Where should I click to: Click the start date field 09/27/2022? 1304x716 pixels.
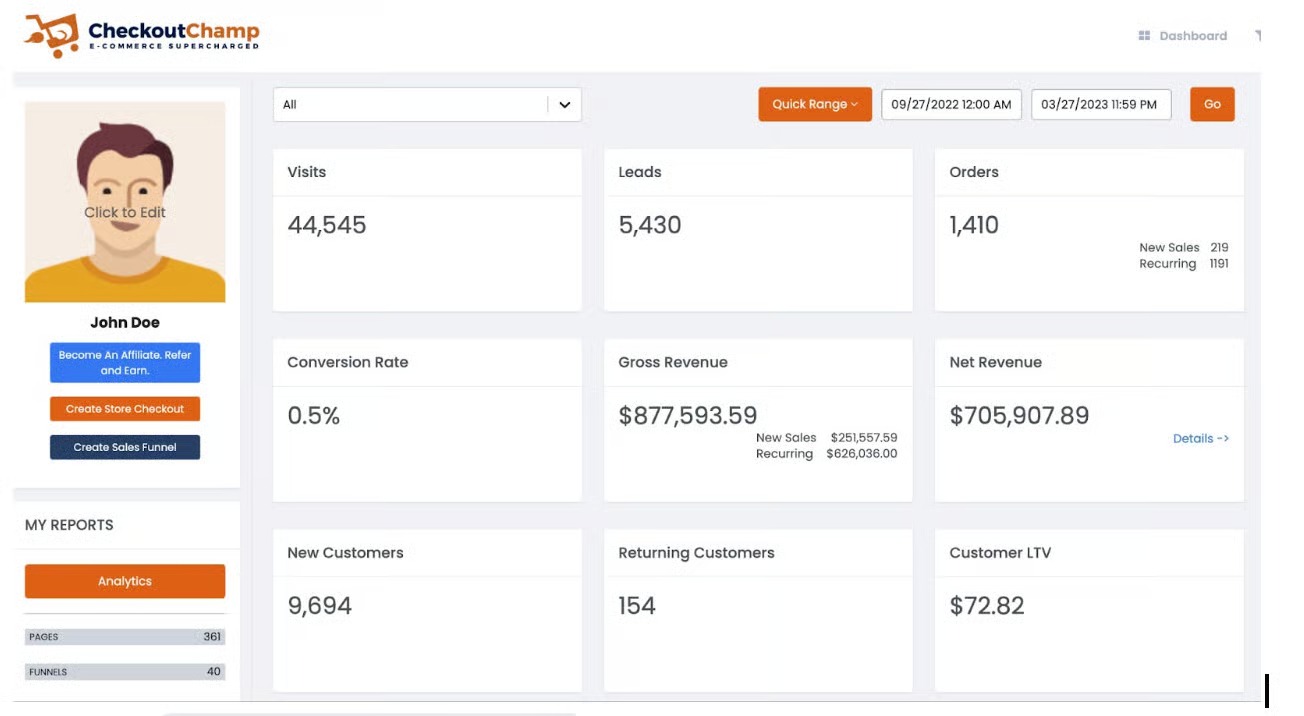tap(950, 104)
